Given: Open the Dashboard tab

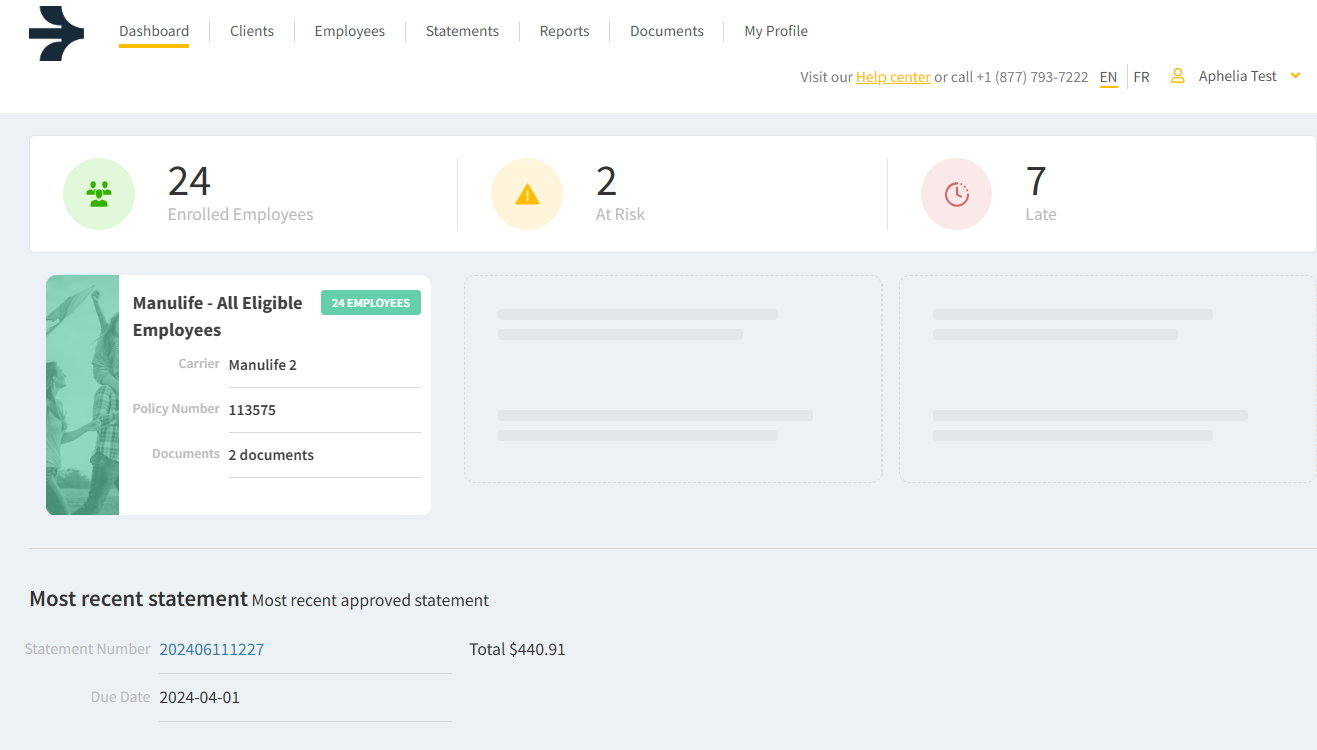Looking at the screenshot, I should tap(154, 31).
